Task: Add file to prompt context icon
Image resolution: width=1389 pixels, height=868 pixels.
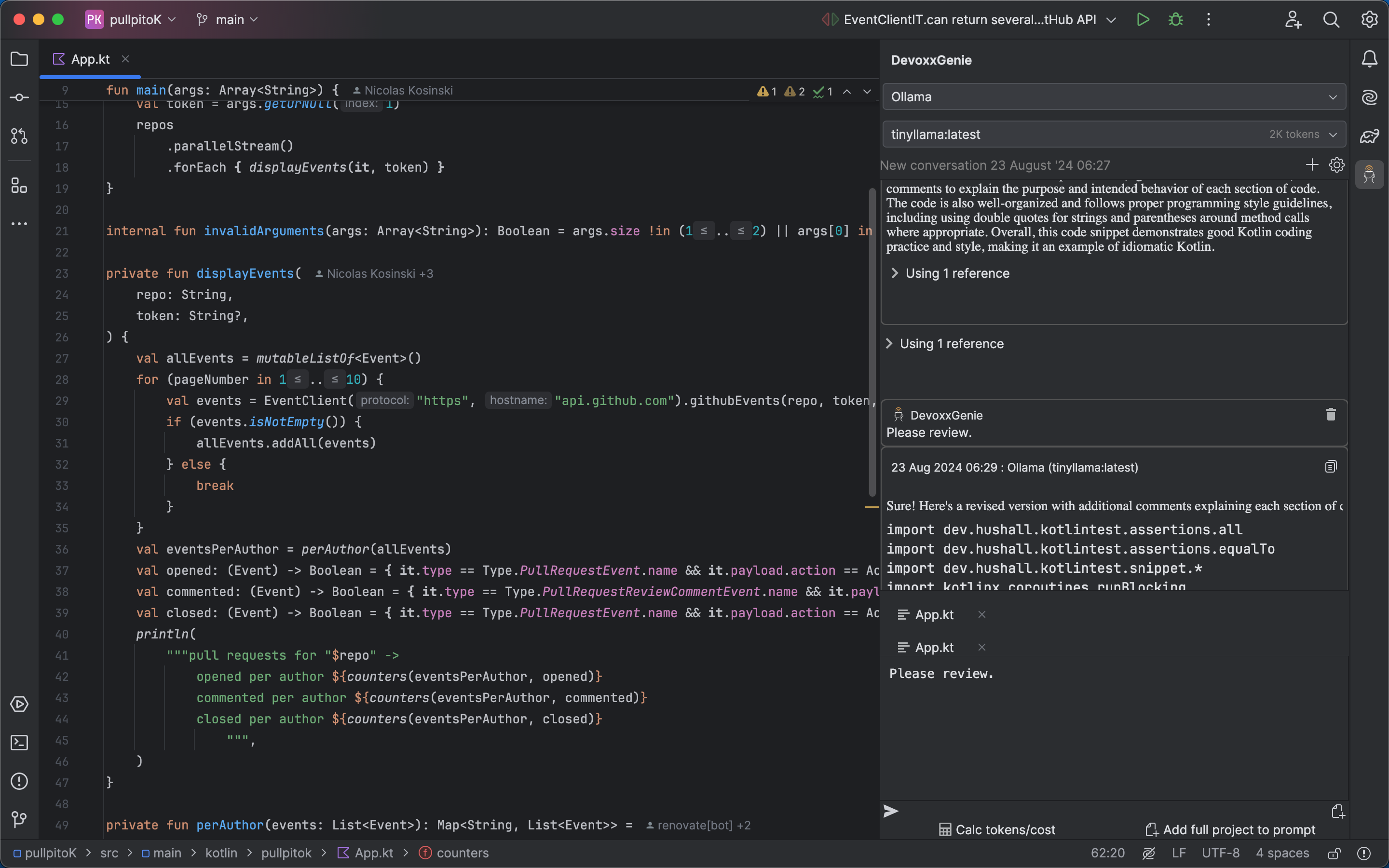Action: click(1337, 811)
